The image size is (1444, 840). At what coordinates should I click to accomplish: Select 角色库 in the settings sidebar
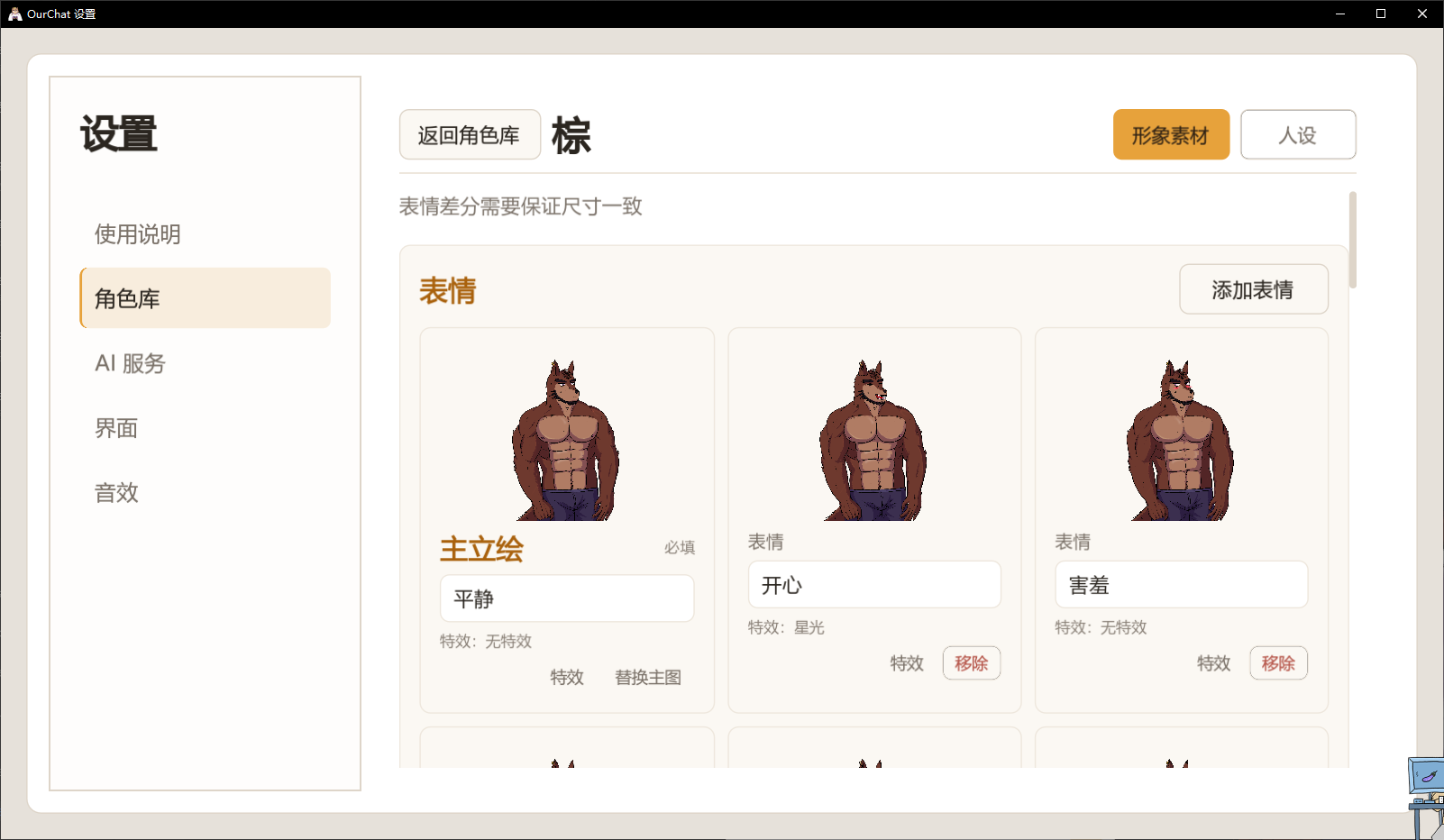(x=206, y=298)
